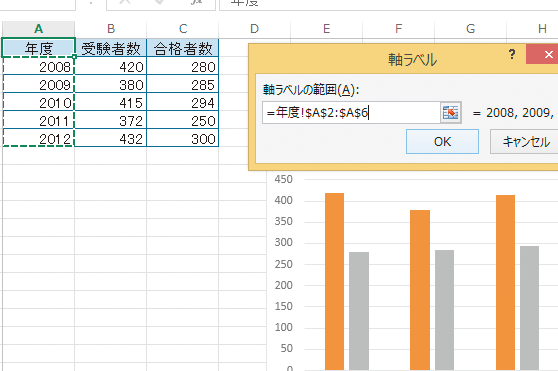Click the cell with value 250
558x371 pixels.
click(183, 121)
